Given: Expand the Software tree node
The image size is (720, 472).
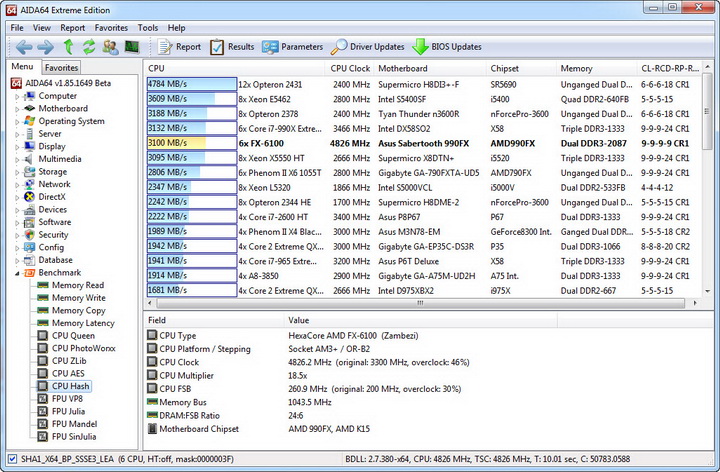Looking at the screenshot, I should [17, 223].
